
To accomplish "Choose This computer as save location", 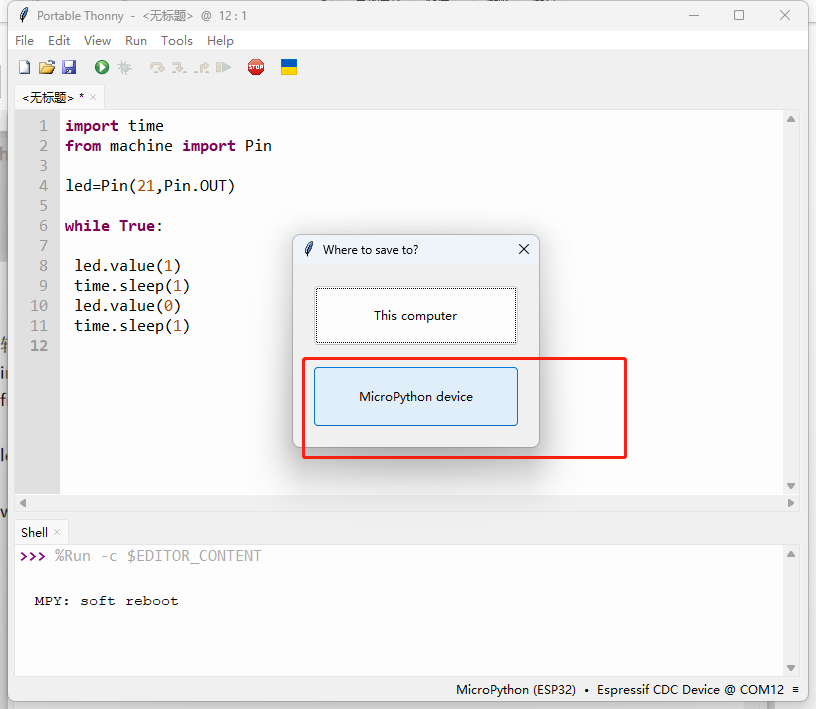I will [x=416, y=315].
